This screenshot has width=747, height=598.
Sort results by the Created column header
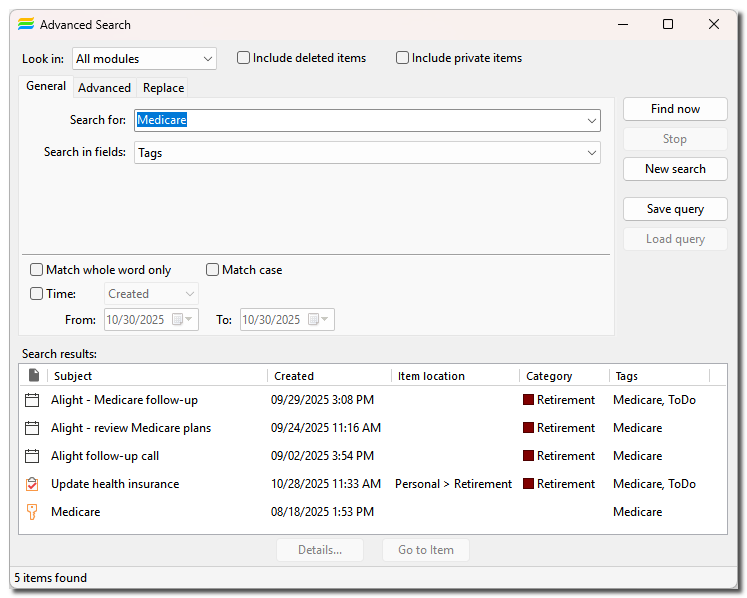328,376
